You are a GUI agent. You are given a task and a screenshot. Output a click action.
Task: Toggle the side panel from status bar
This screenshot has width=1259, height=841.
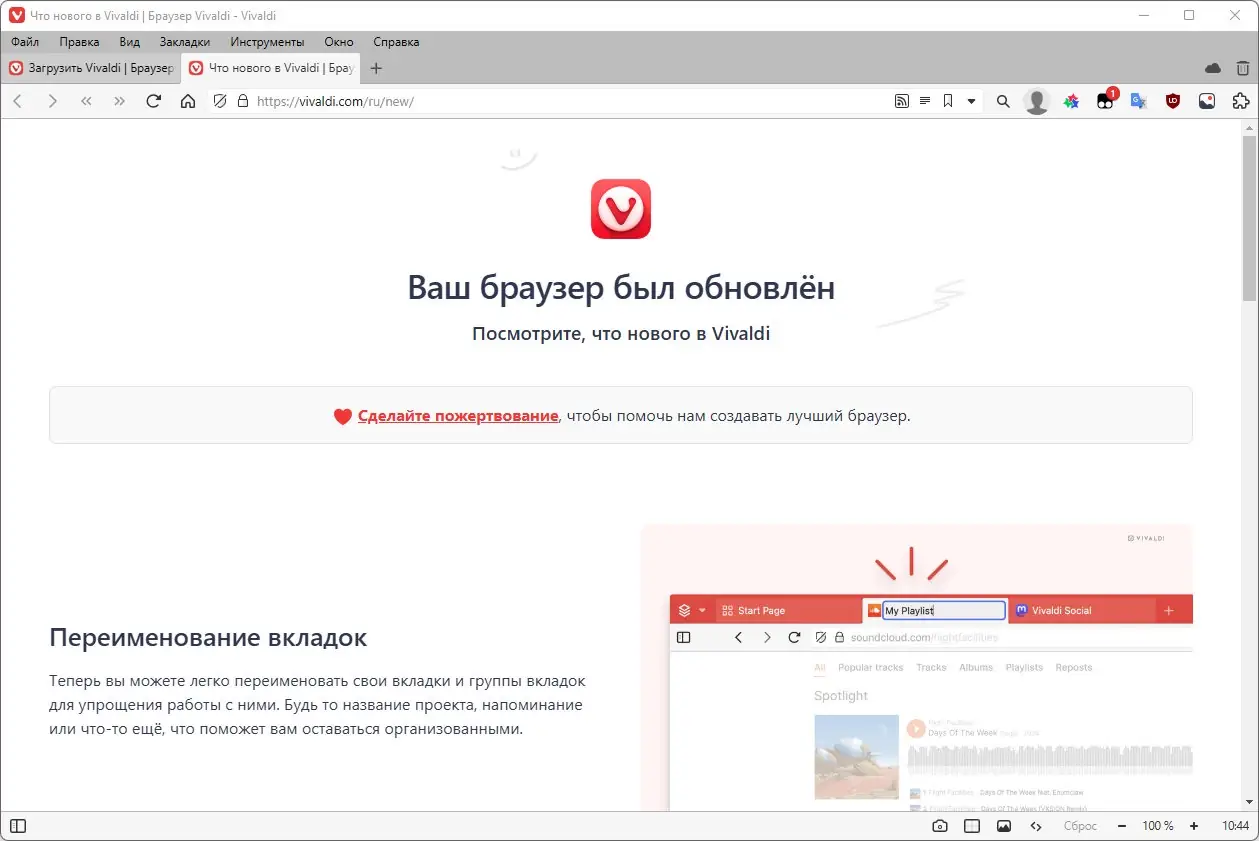[17, 825]
